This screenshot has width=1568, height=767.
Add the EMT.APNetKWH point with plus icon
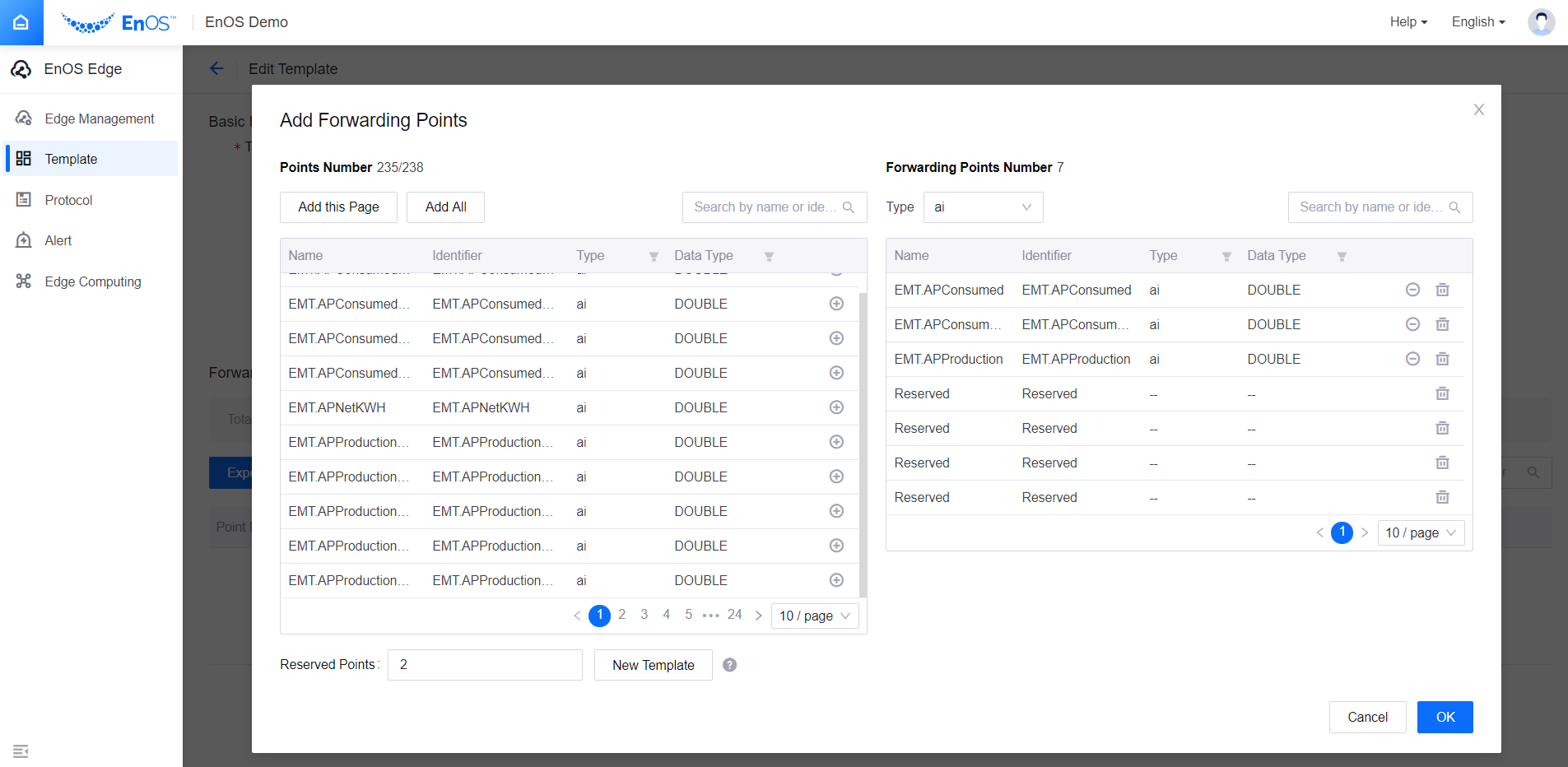[x=836, y=407]
